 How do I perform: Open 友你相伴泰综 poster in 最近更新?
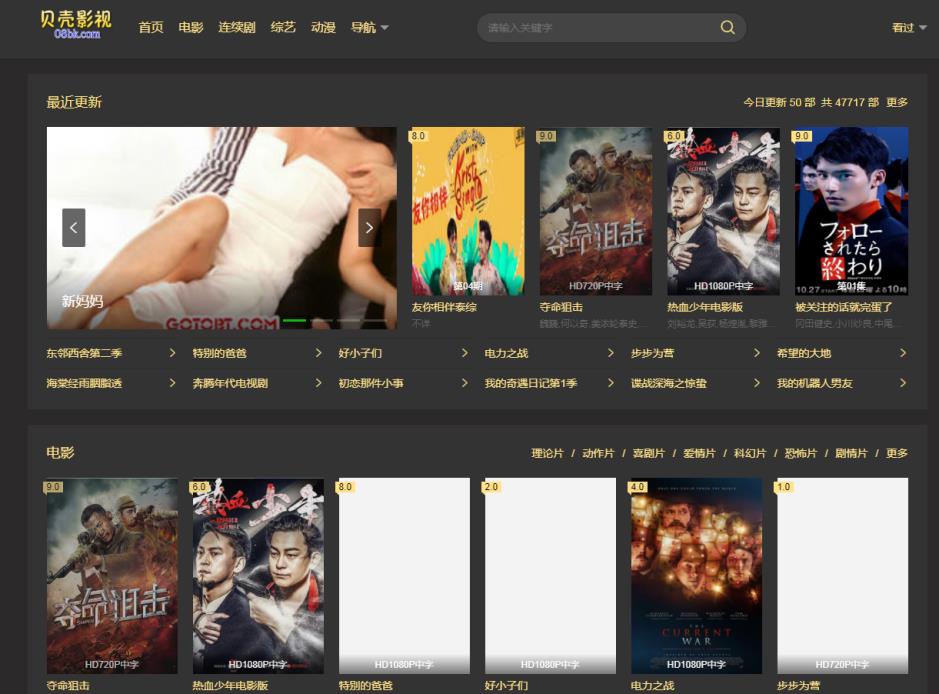pyautogui.click(x=468, y=211)
